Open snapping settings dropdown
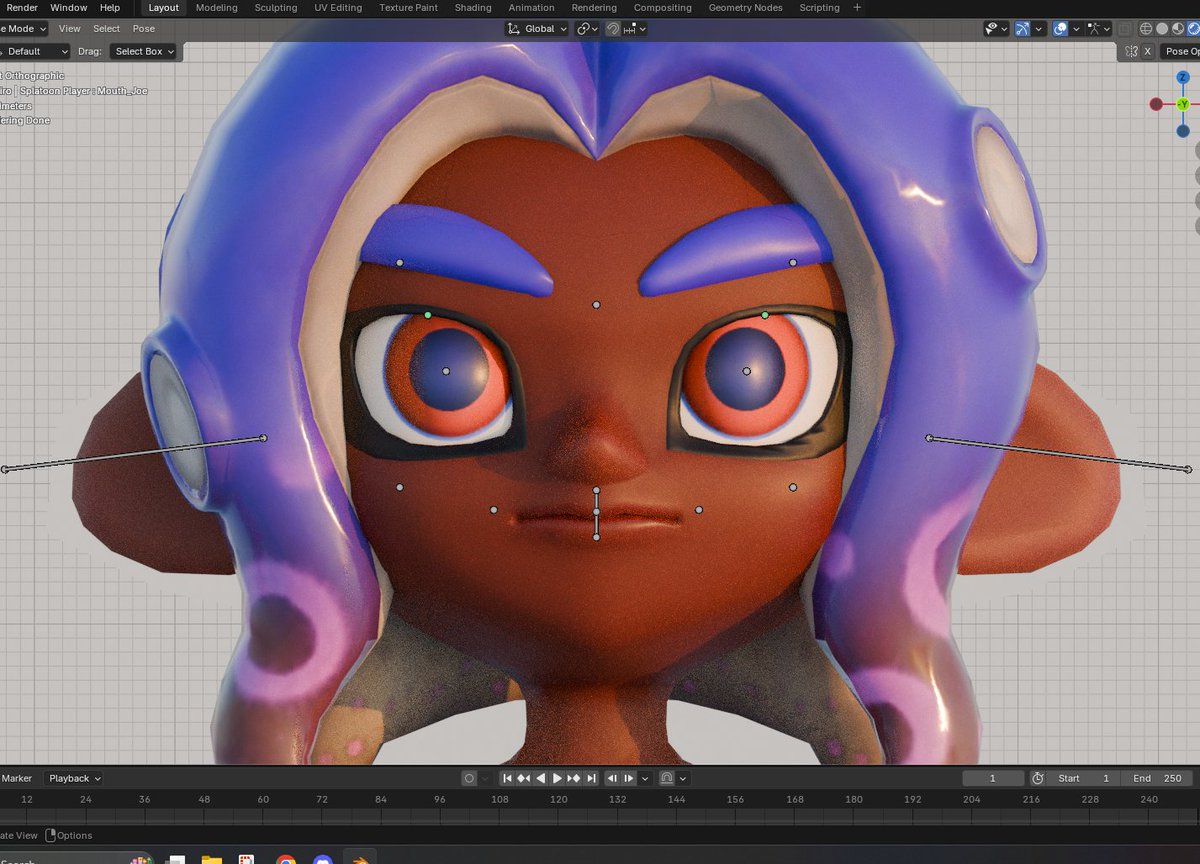The image size is (1200, 864). click(635, 29)
